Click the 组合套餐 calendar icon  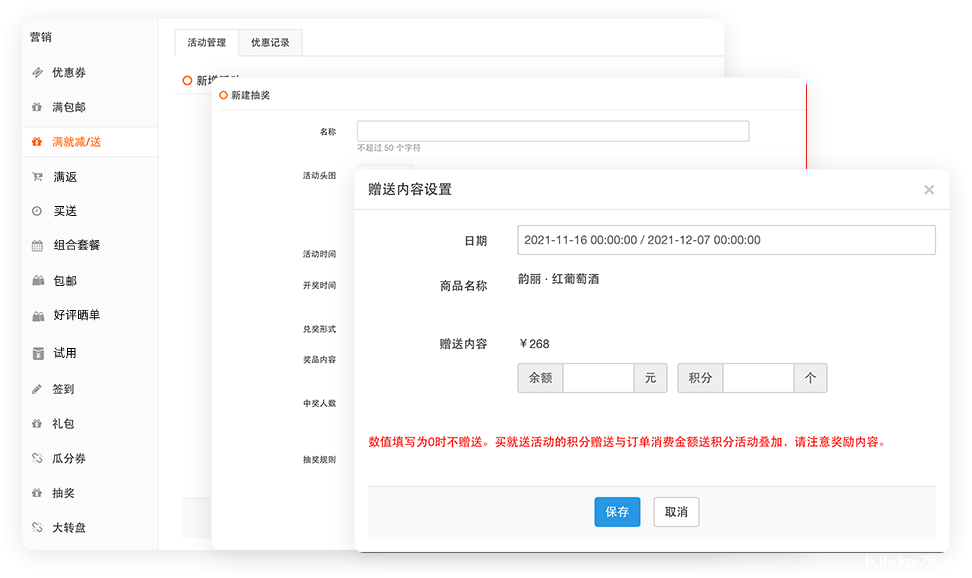(x=37, y=246)
